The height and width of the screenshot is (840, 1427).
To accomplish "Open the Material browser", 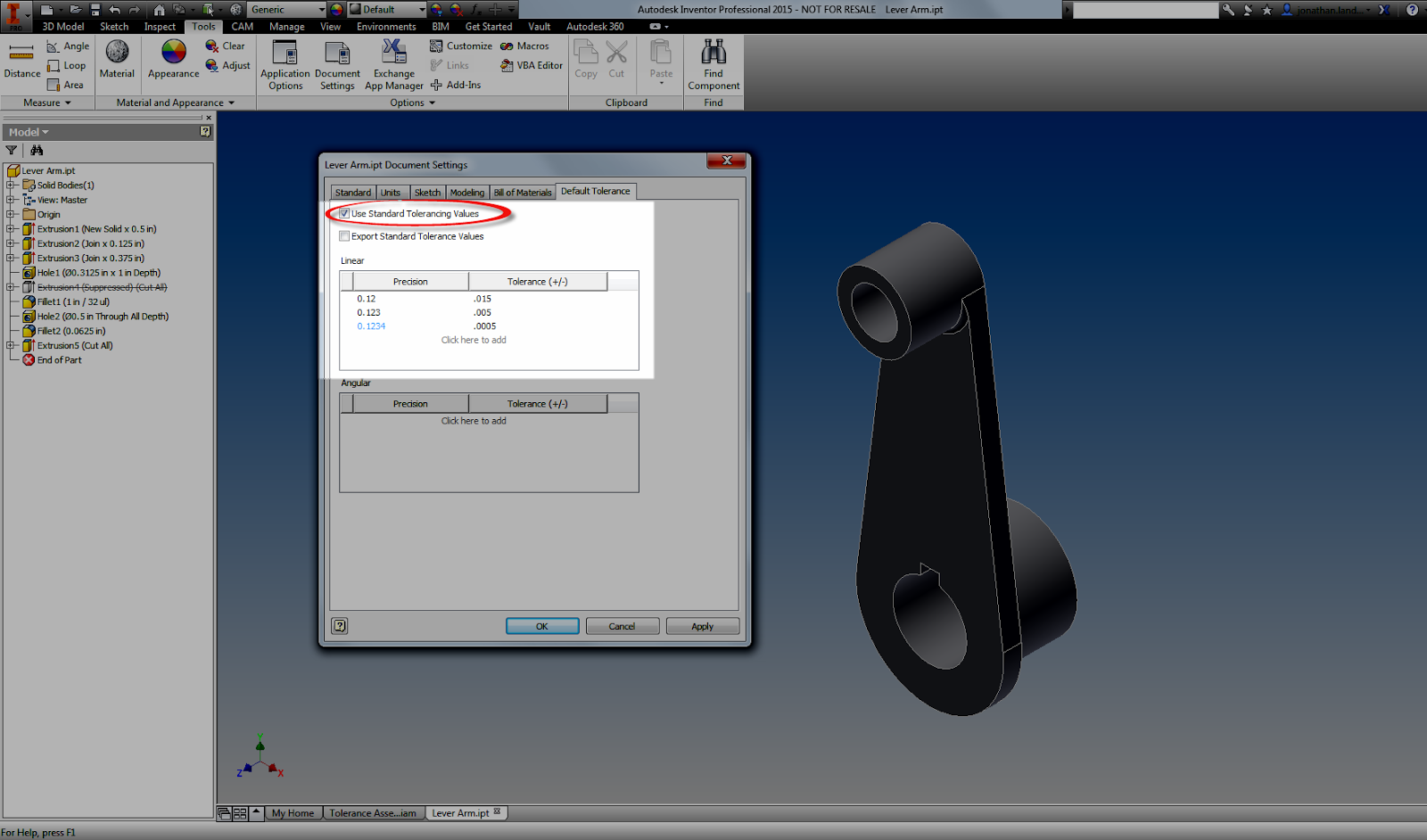I will [117, 60].
